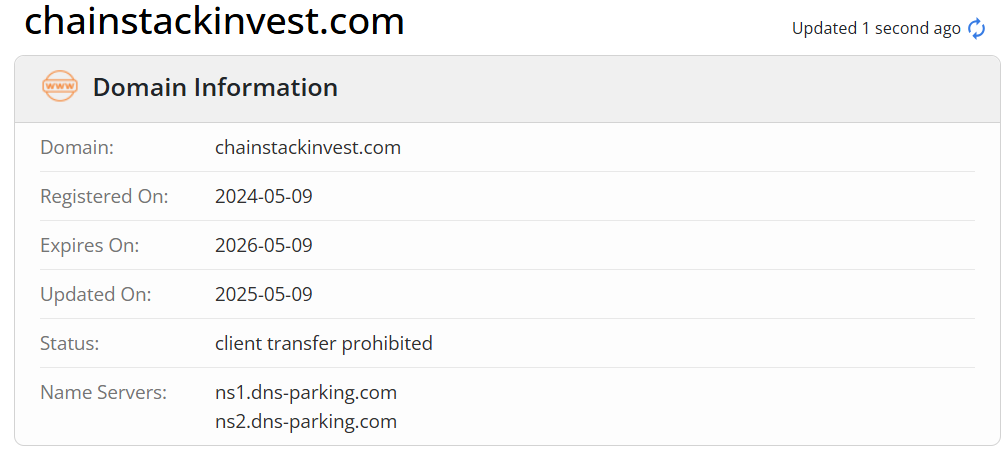This screenshot has height=455, width=1006.
Task: Select the domain value chainstackinvest.com
Action: tap(308, 148)
